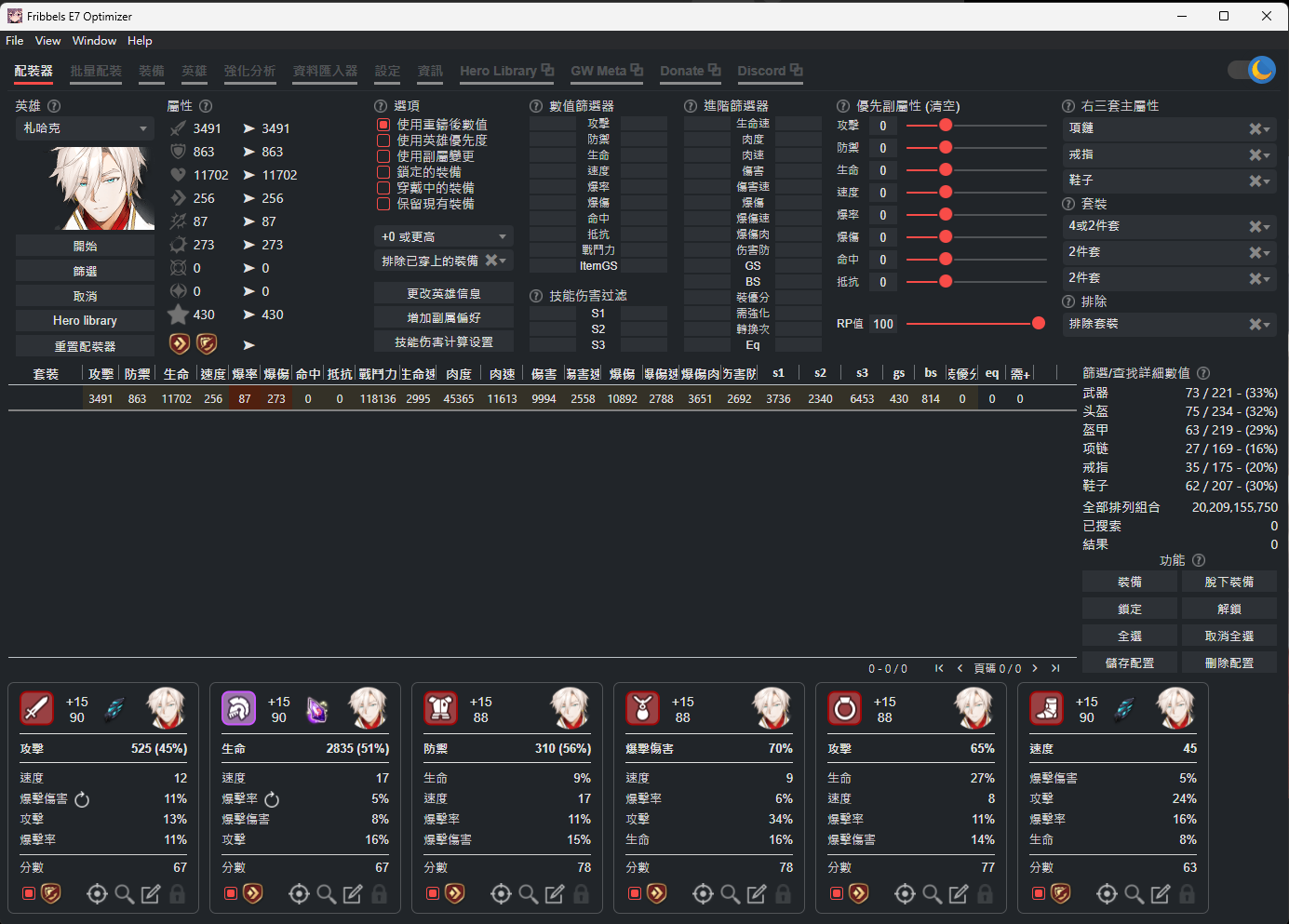
Task: Click the crosshair icon on the necklace card
Action: (704, 894)
